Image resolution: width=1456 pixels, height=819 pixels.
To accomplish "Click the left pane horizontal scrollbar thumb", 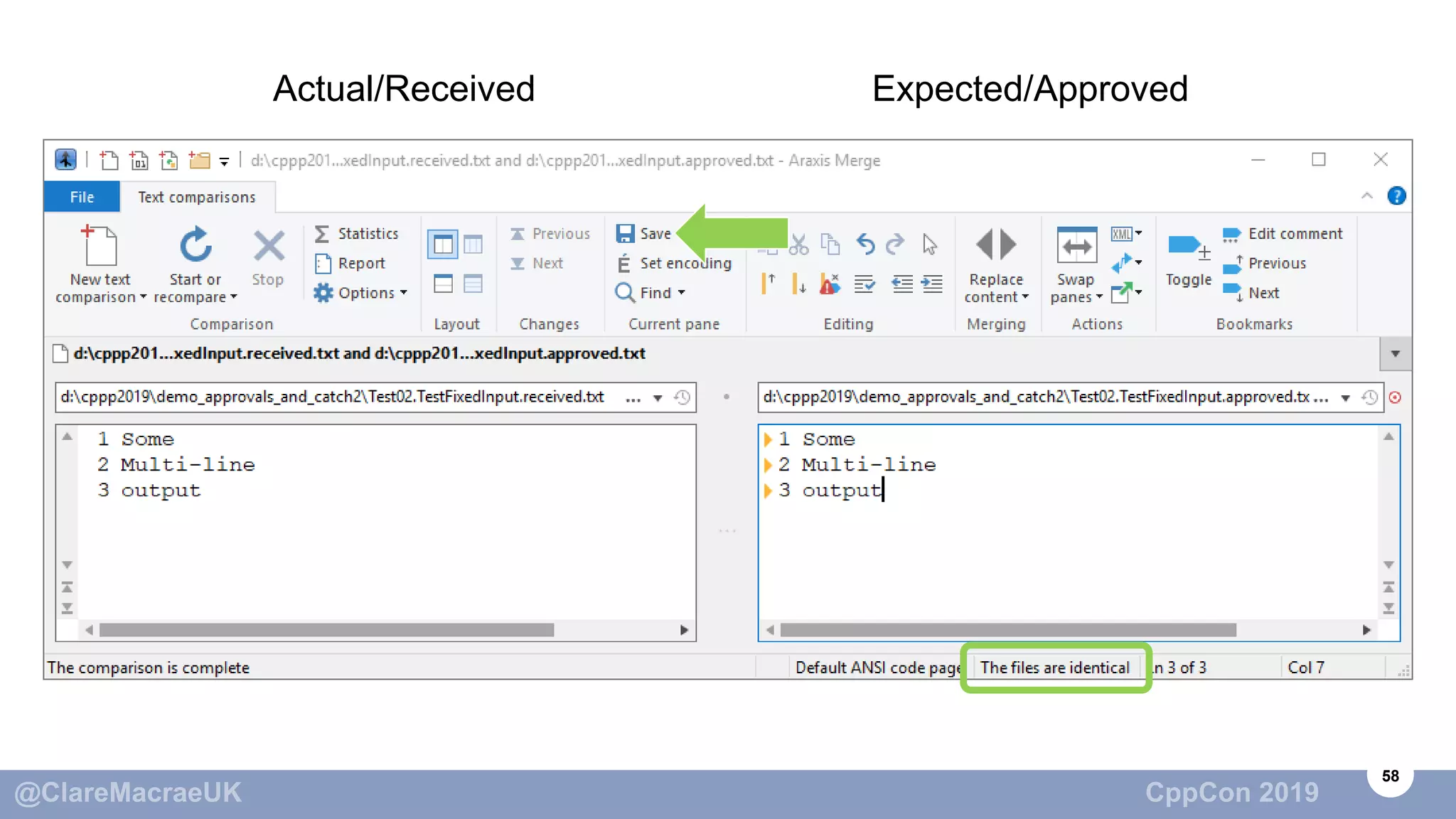I will [x=326, y=630].
